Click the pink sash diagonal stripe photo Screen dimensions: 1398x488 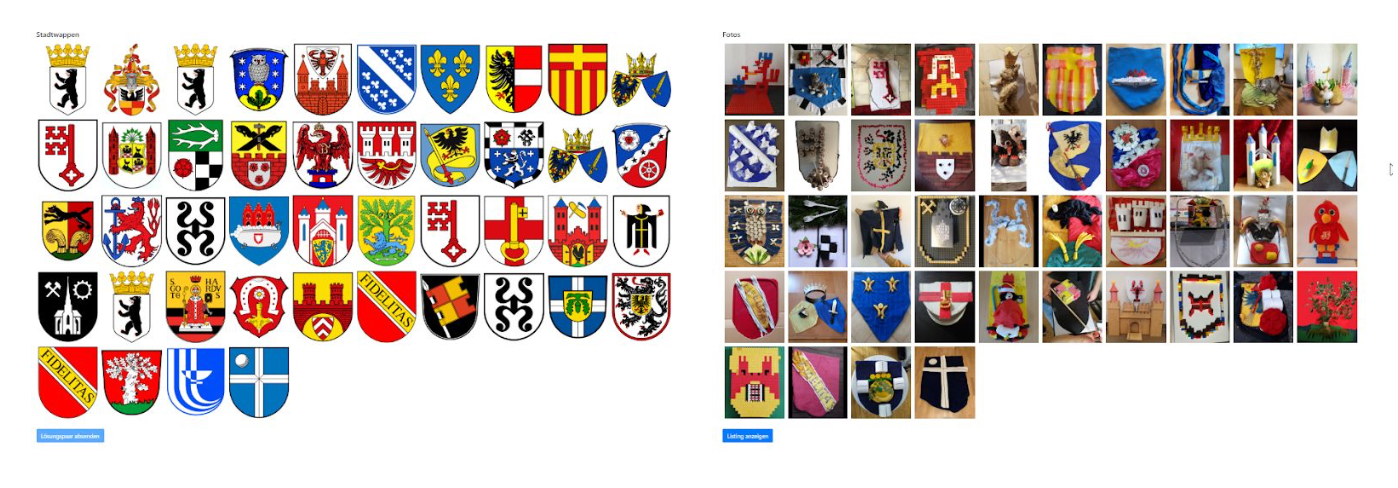[x=818, y=383]
